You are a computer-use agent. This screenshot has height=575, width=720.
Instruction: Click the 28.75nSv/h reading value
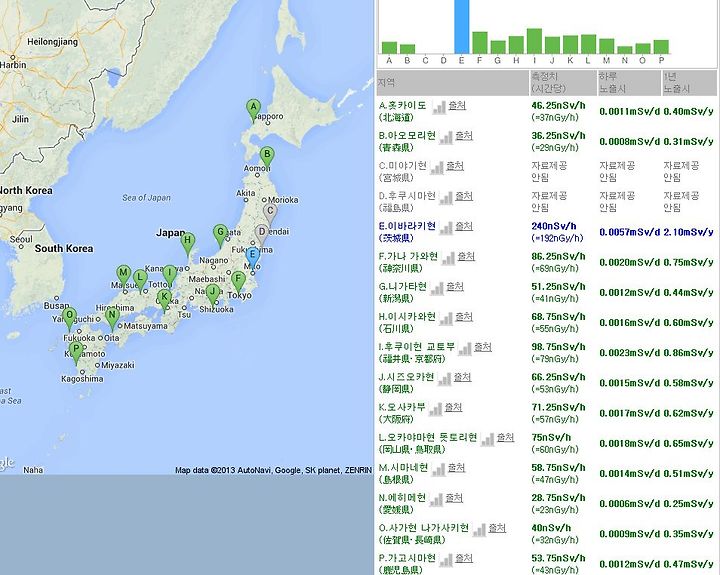[x=558, y=498]
